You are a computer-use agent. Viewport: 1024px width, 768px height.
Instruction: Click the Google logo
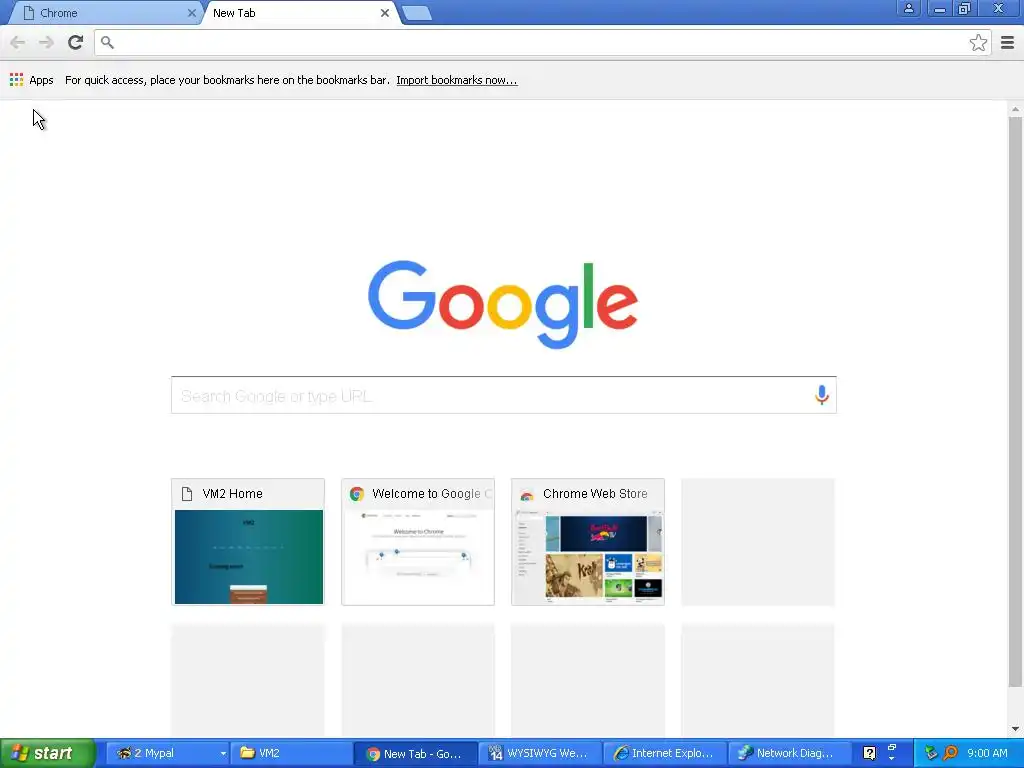point(503,304)
